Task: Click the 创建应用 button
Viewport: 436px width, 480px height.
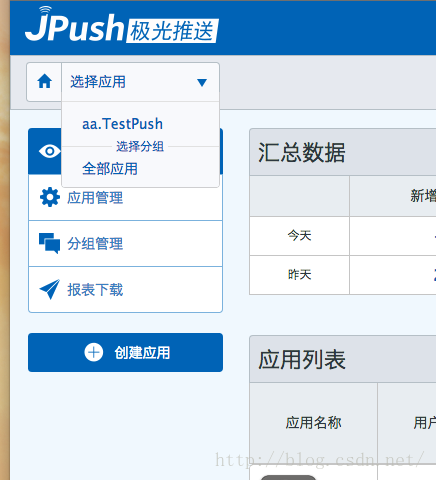Action: tap(125, 352)
